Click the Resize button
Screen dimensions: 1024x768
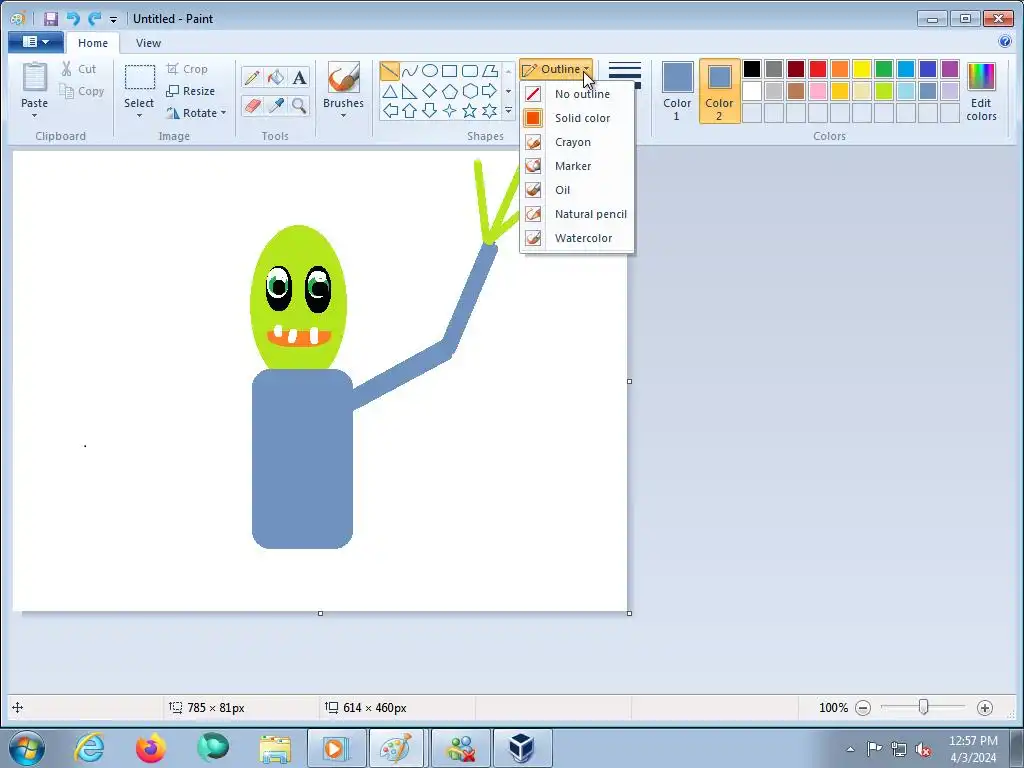(191, 91)
